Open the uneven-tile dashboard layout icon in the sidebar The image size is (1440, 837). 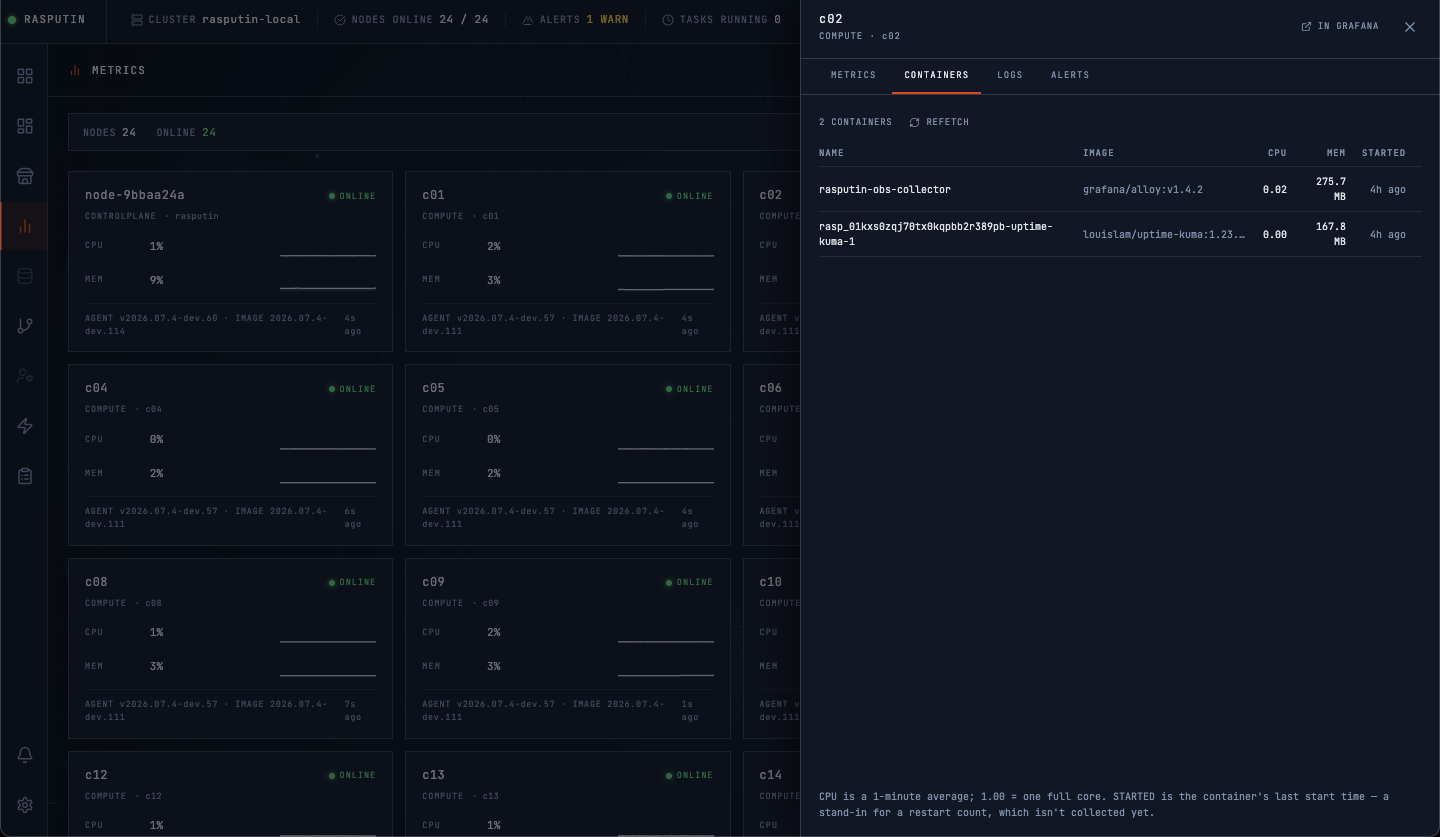[25, 126]
